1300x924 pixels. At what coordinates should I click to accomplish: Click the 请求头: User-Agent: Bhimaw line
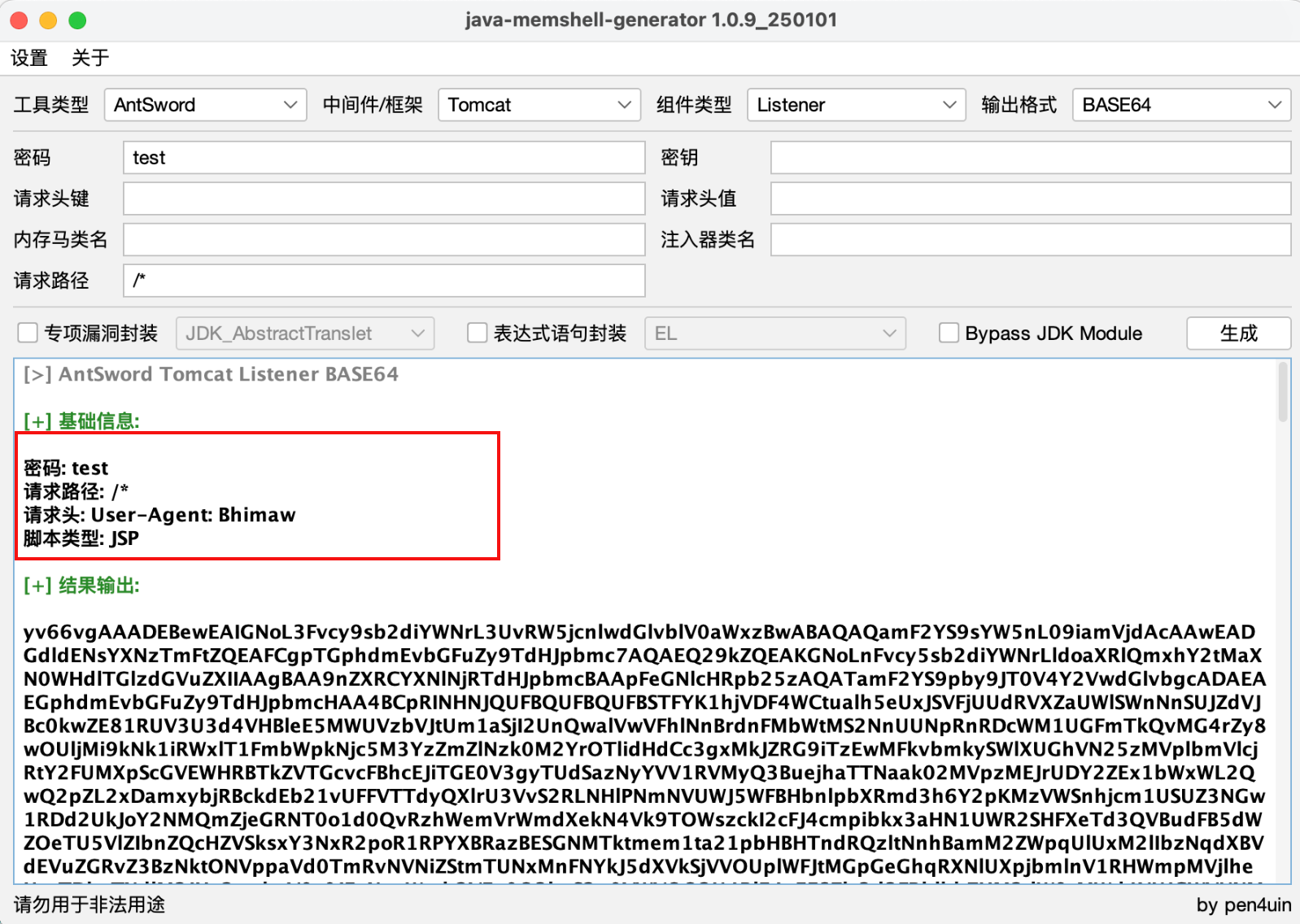coord(159,515)
